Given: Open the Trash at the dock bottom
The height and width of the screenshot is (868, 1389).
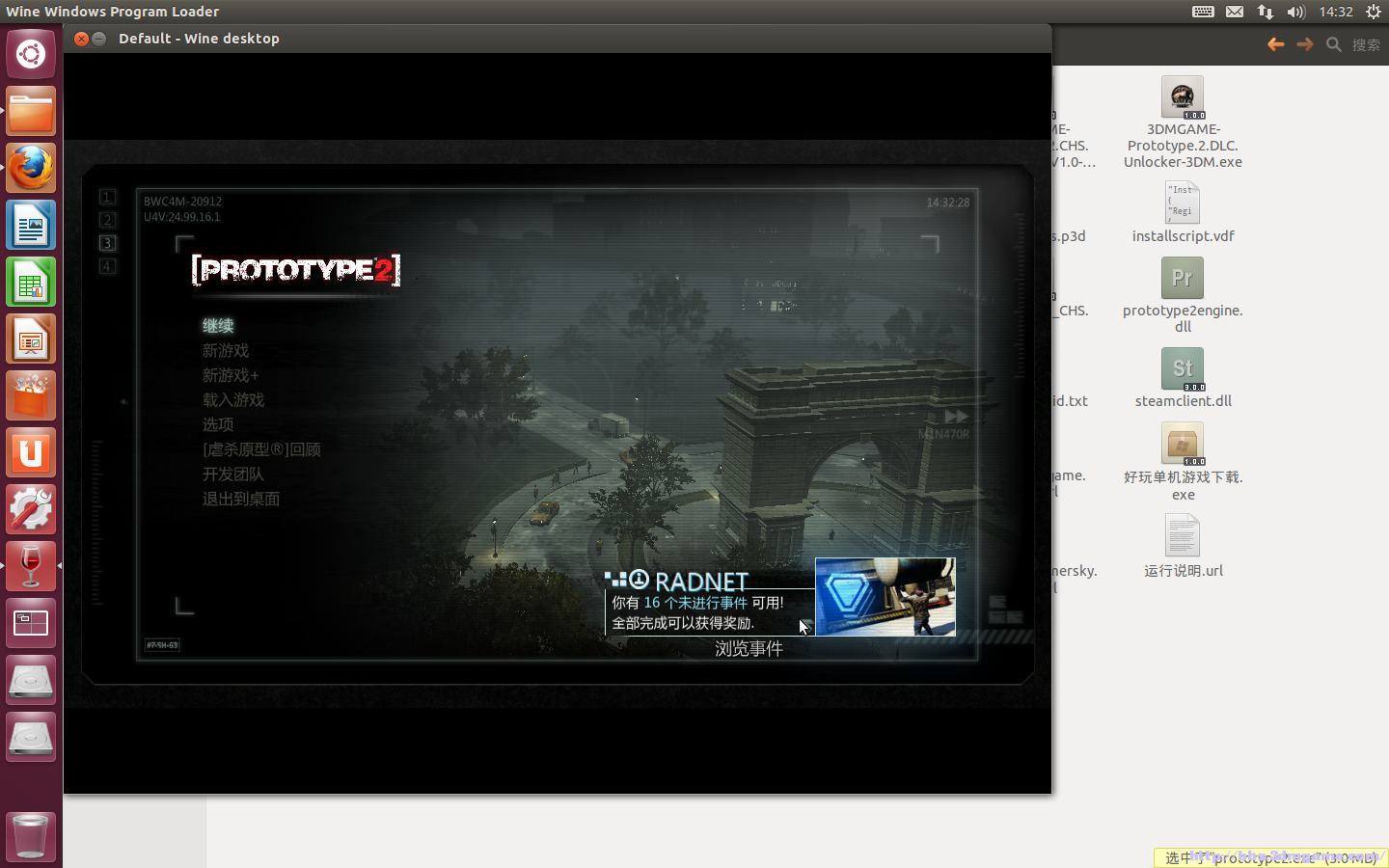Looking at the screenshot, I should click(31, 836).
